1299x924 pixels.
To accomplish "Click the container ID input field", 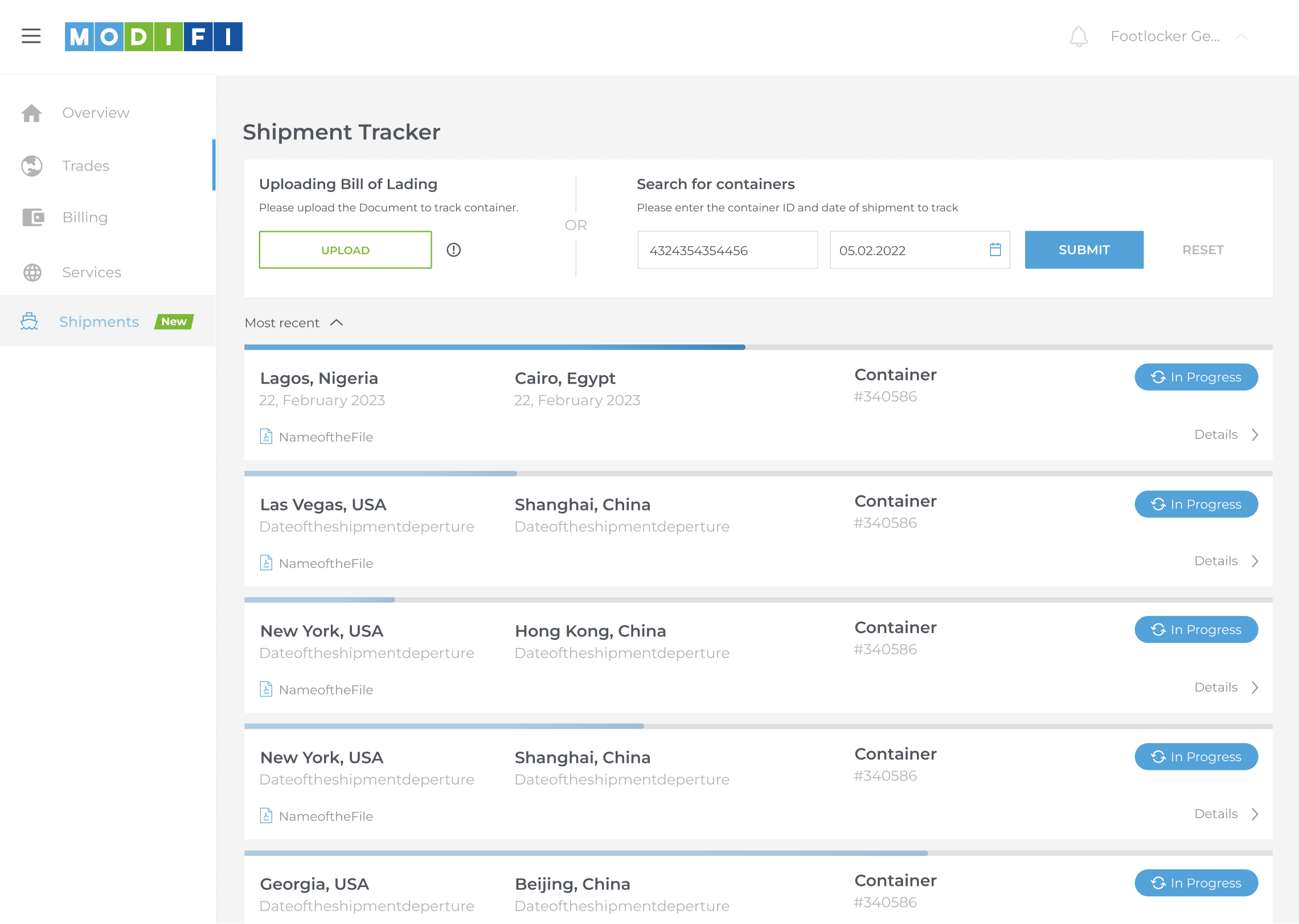I will tap(727, 250).
